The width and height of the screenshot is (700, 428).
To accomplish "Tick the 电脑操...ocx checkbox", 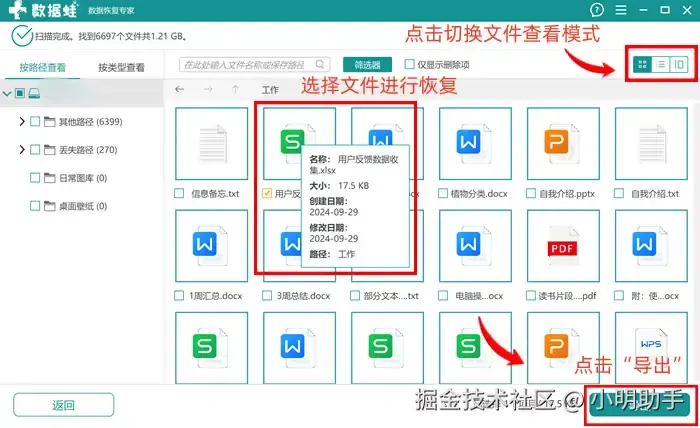I will tap(443, 295).
